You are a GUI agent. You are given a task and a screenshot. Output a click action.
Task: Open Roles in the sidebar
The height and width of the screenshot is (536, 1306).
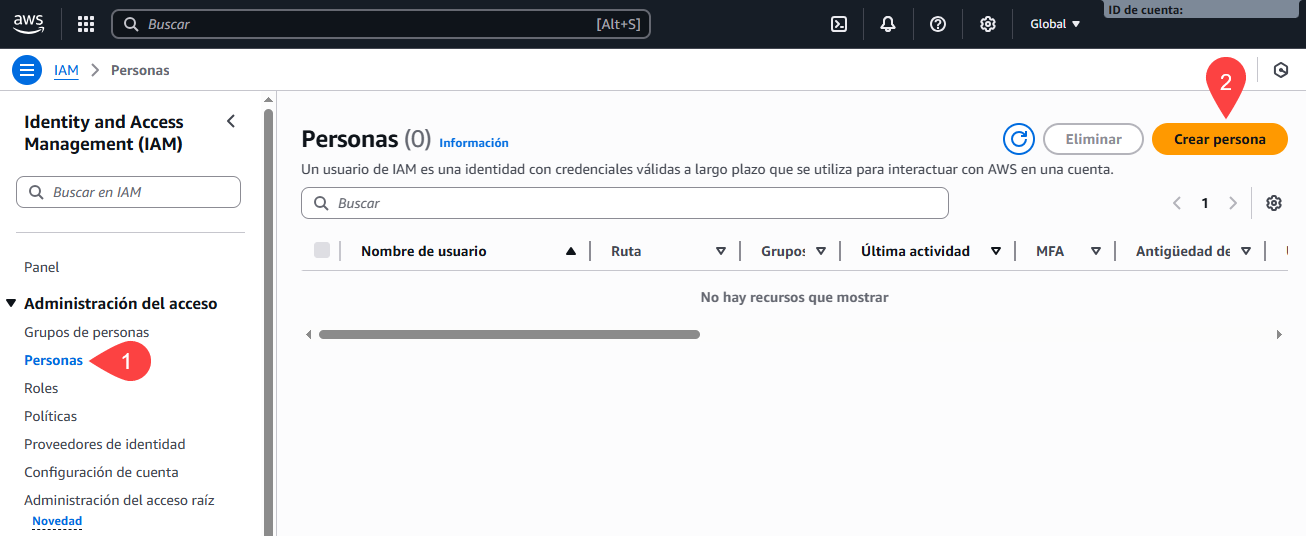(41, 388)
